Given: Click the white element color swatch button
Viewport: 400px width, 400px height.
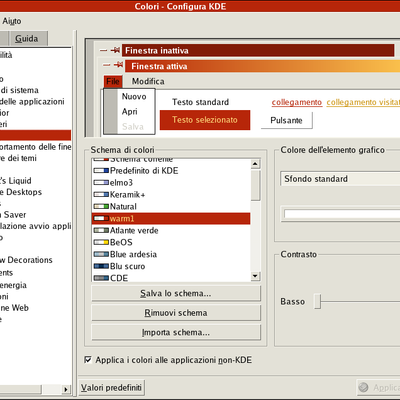Looking at the screenshot, I should [341, 214].
